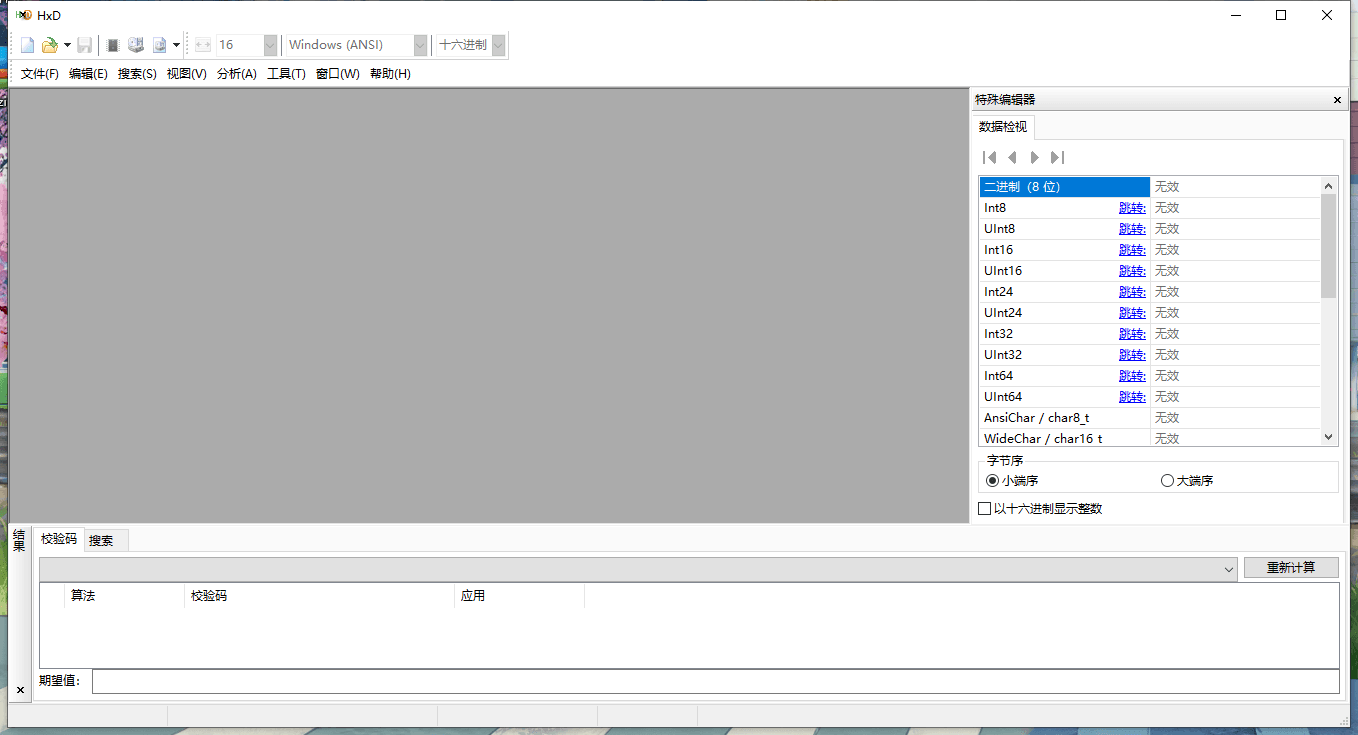Click the Open disk icon in toolbar
The image size is (1358, 735).
(x=136, y=45)
